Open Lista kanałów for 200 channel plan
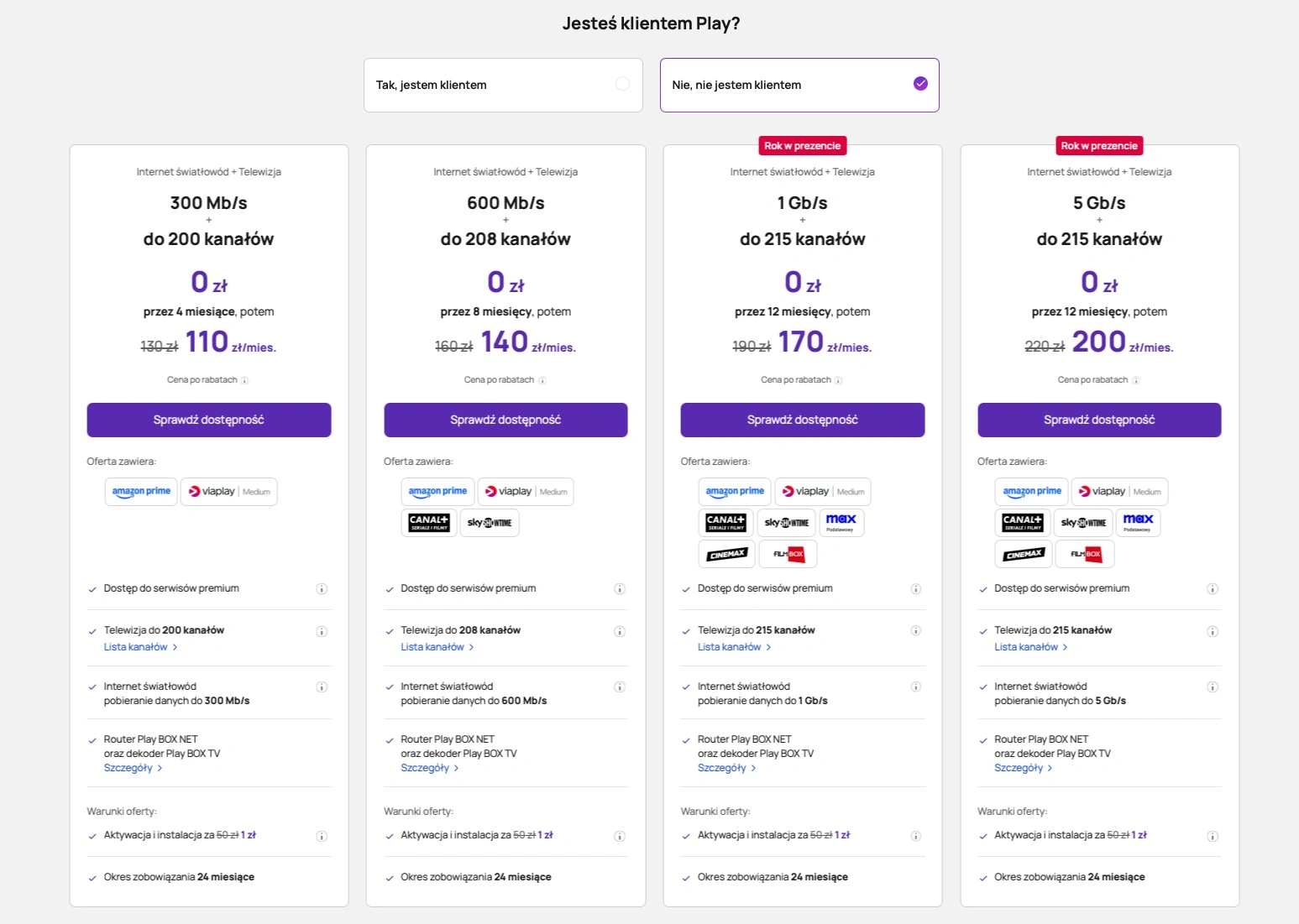This screenshot has height=924, width=1299. tap(140, 647)
